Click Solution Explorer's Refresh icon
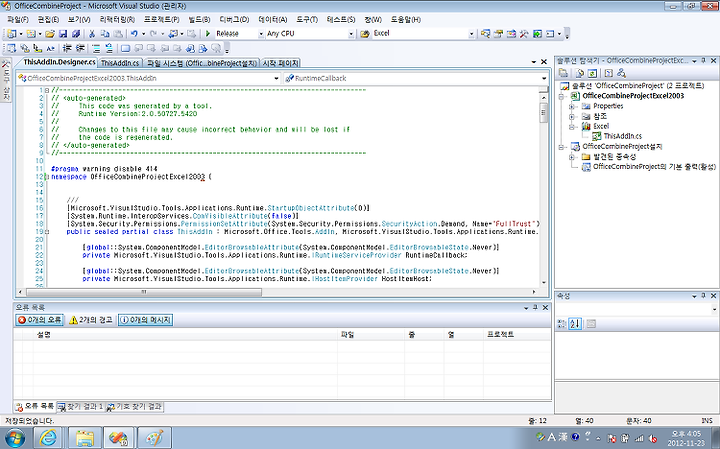720x449 pixels. [592, 73]
